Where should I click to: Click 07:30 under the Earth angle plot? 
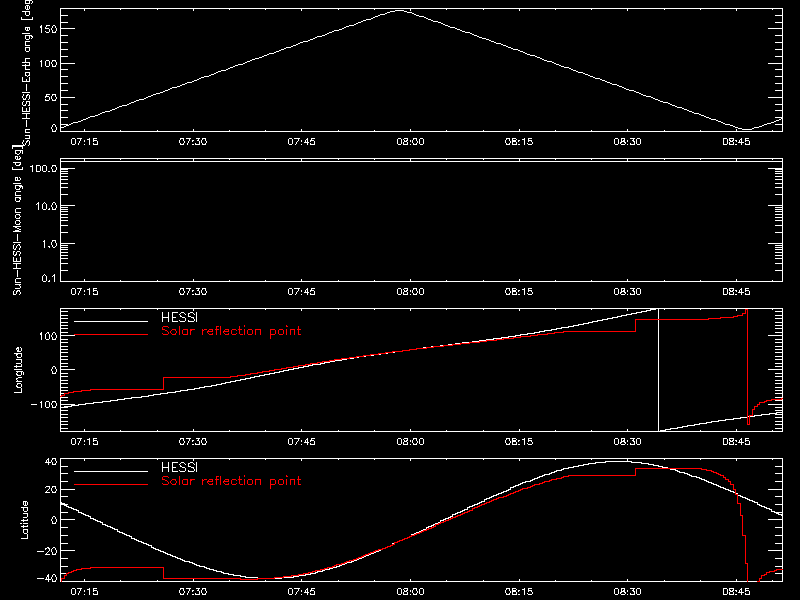coord(193,142)
